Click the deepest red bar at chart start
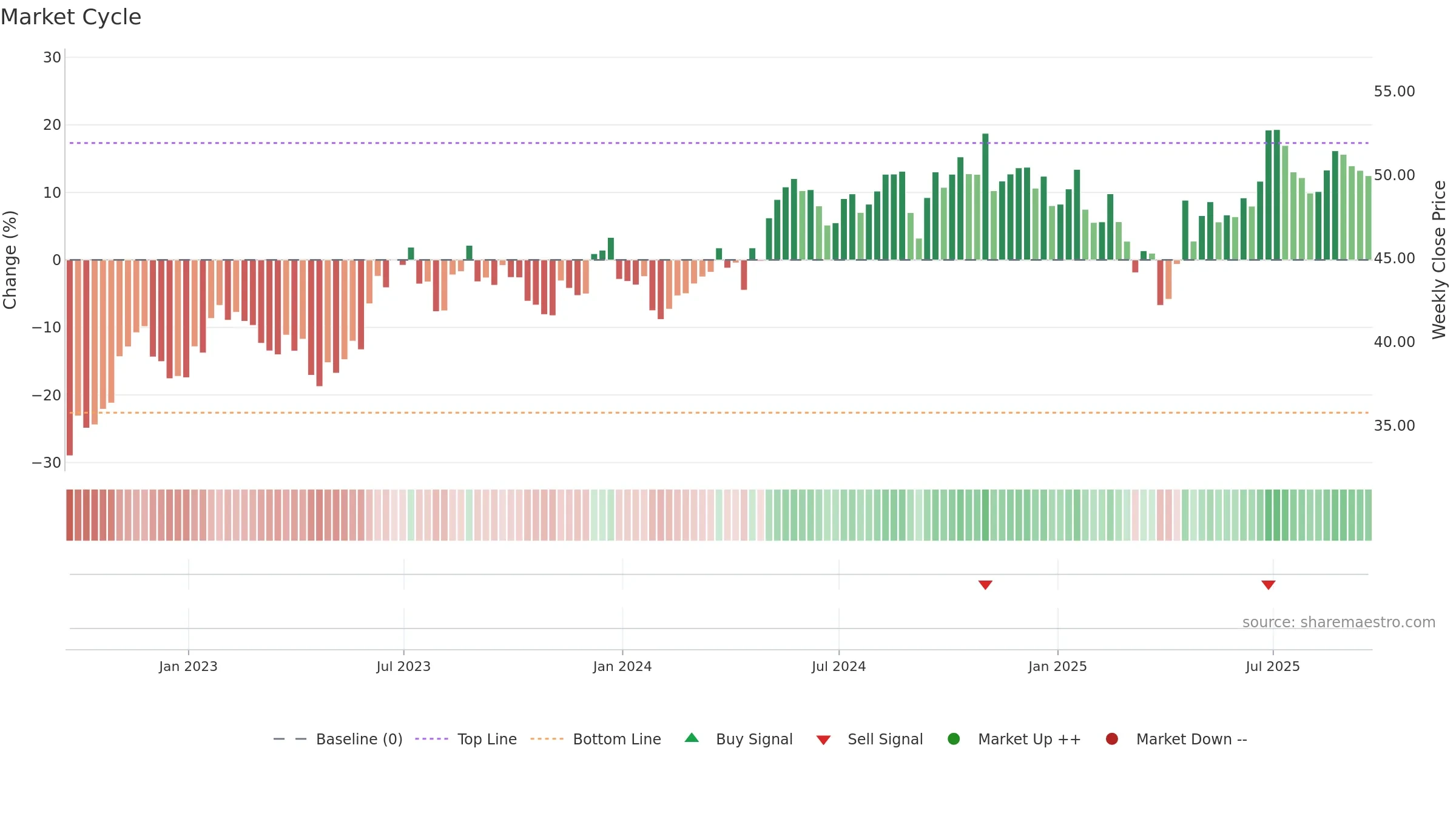 pyautogui.click(x=70, y=358)
